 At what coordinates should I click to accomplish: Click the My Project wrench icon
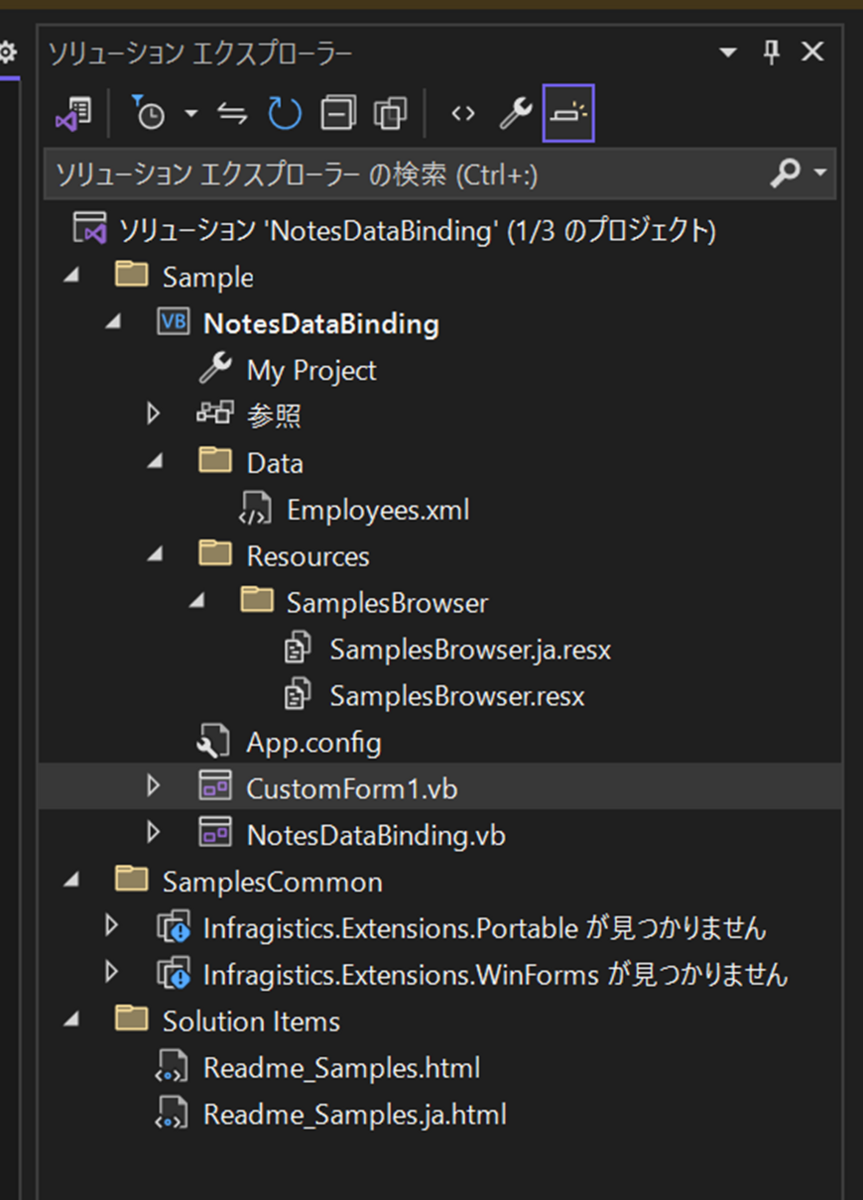215,369
